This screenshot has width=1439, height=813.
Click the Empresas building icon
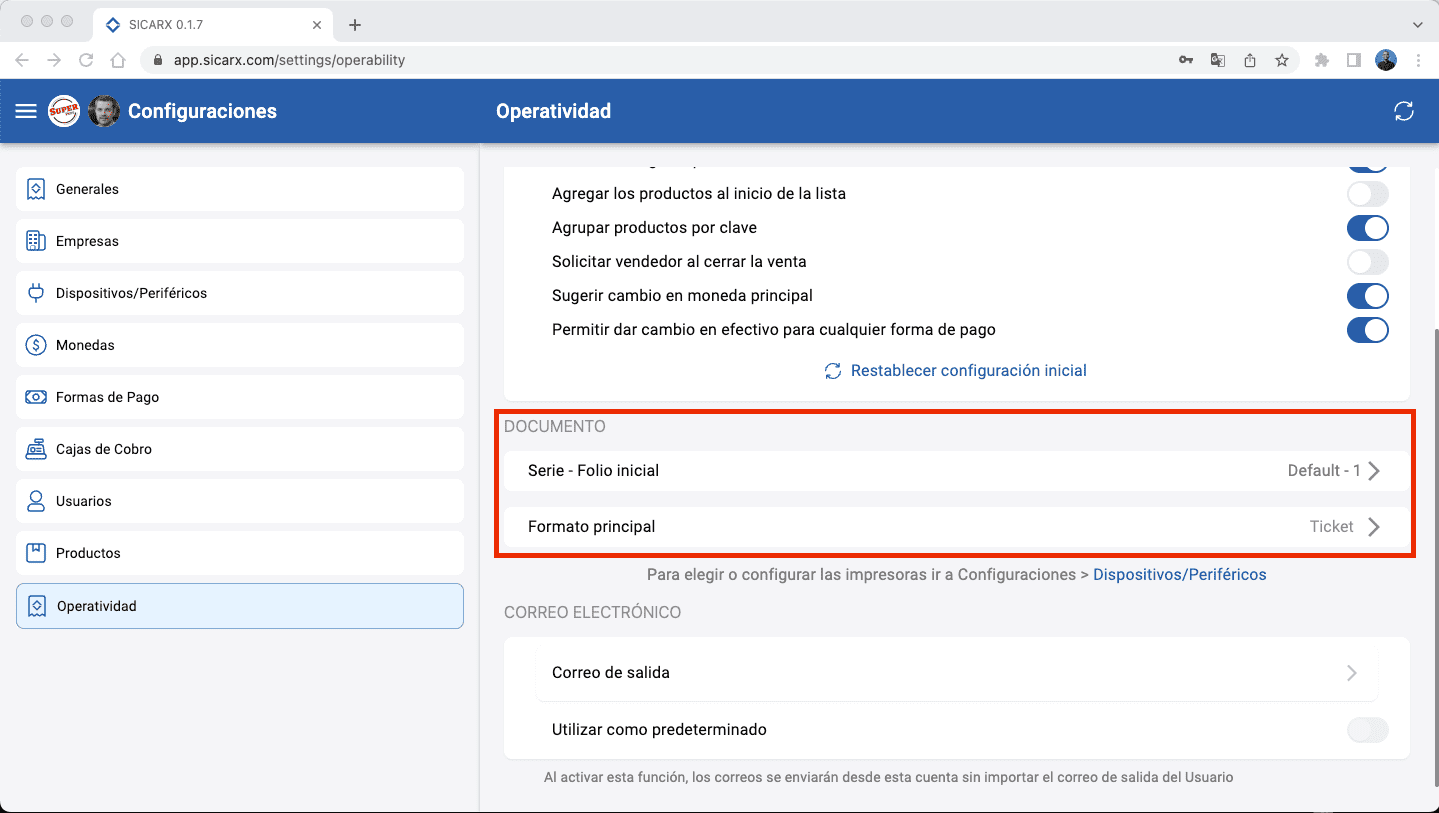pos(36,241)
